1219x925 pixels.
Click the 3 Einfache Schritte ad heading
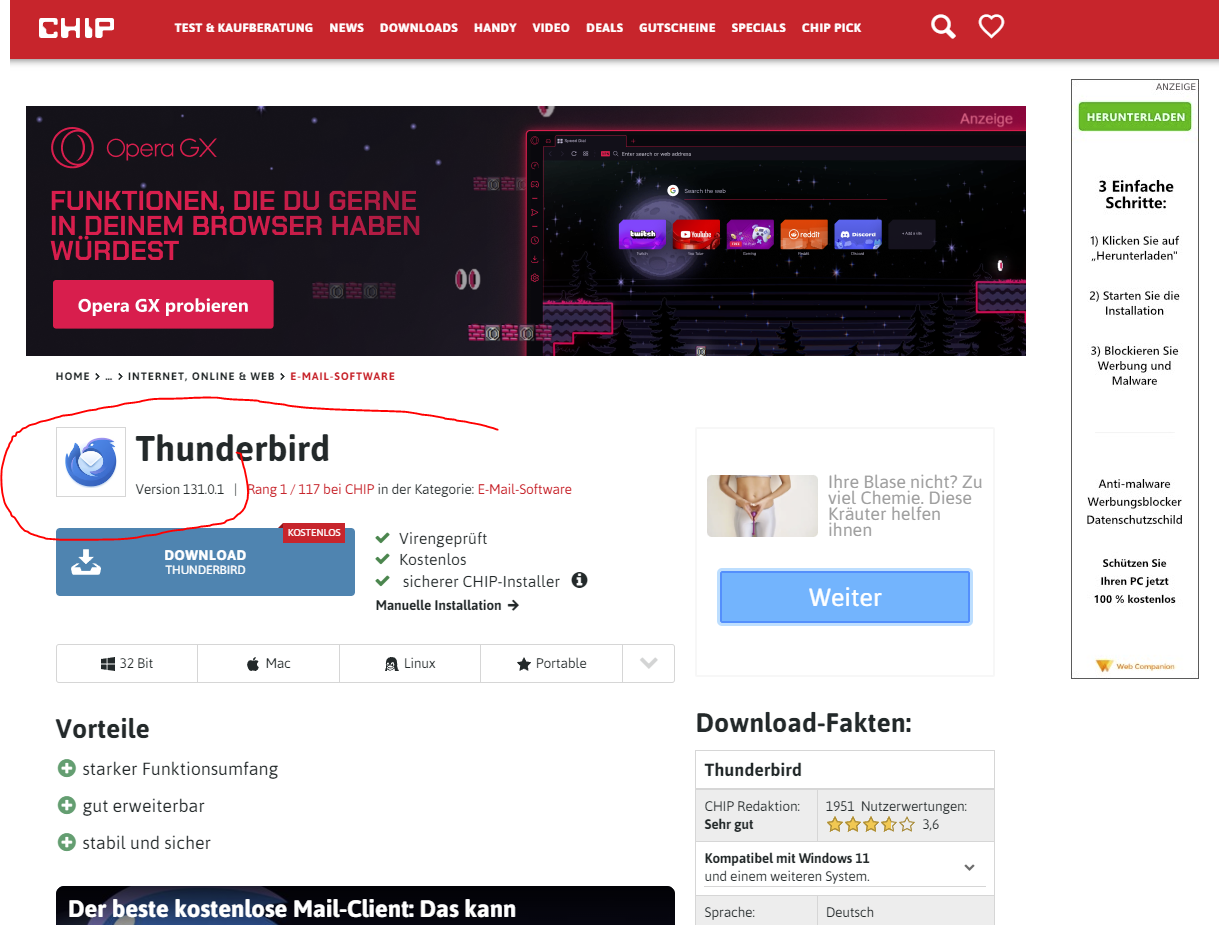pyautogui.click(x=1135, y=194)
